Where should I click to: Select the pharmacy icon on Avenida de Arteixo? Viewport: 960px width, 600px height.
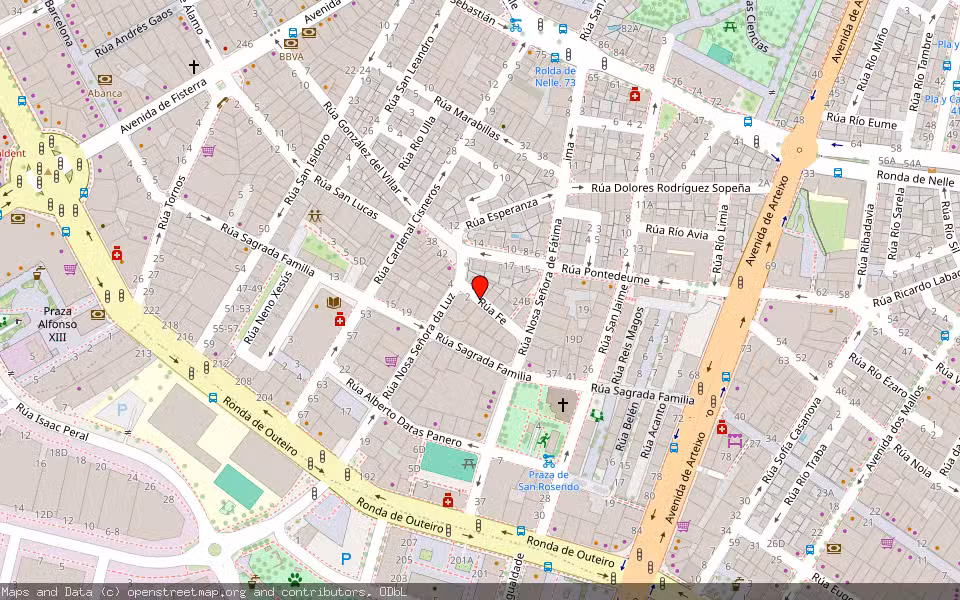pyautogui.click(x=722, y=427)
